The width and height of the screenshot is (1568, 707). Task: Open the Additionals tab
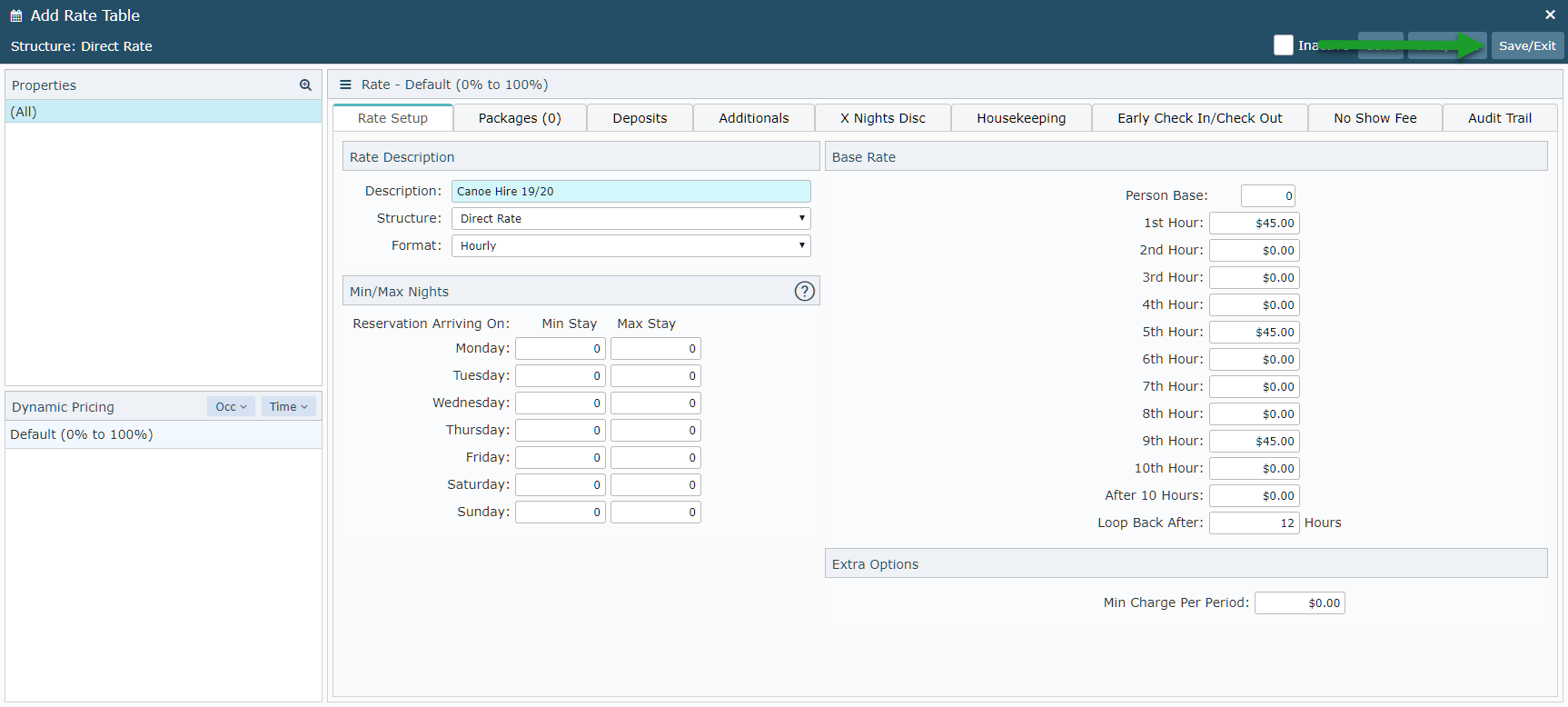pyautogui.click(x=753, y=118)
